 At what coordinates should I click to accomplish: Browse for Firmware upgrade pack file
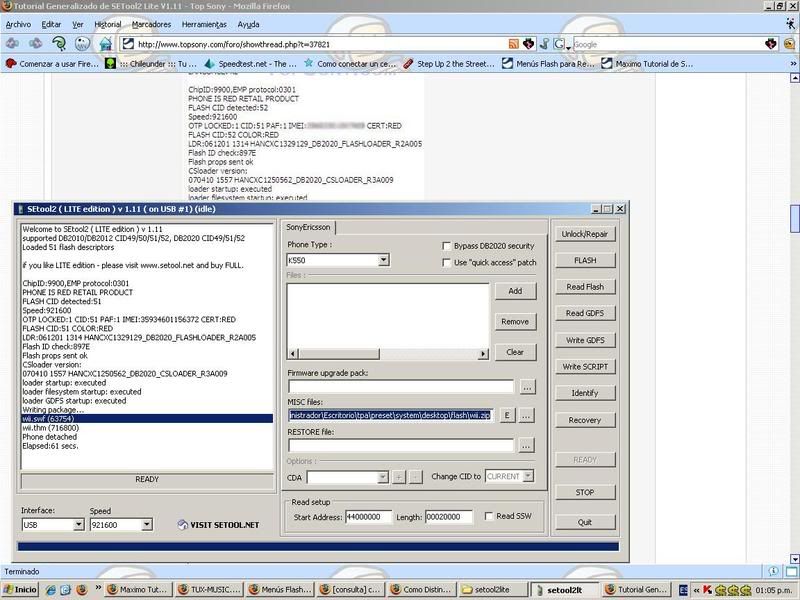tap(527, 387)
